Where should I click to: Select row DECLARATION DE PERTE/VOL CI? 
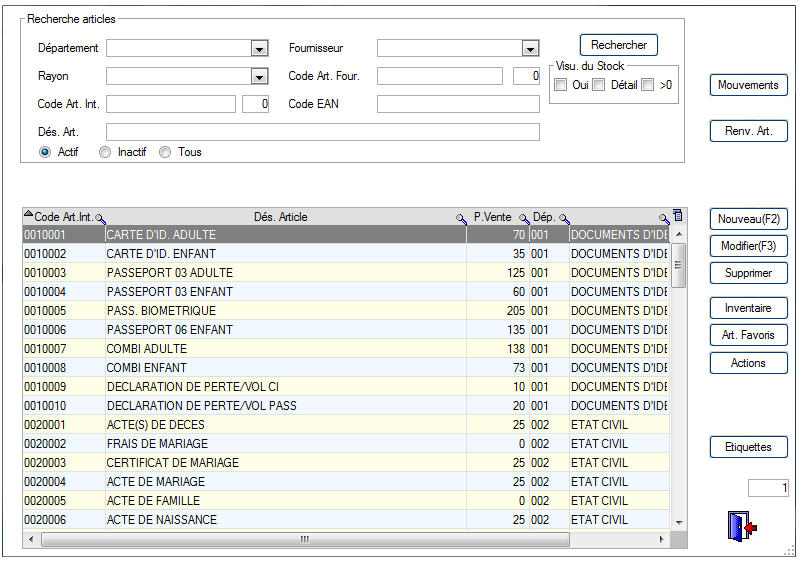coord(346,386)
